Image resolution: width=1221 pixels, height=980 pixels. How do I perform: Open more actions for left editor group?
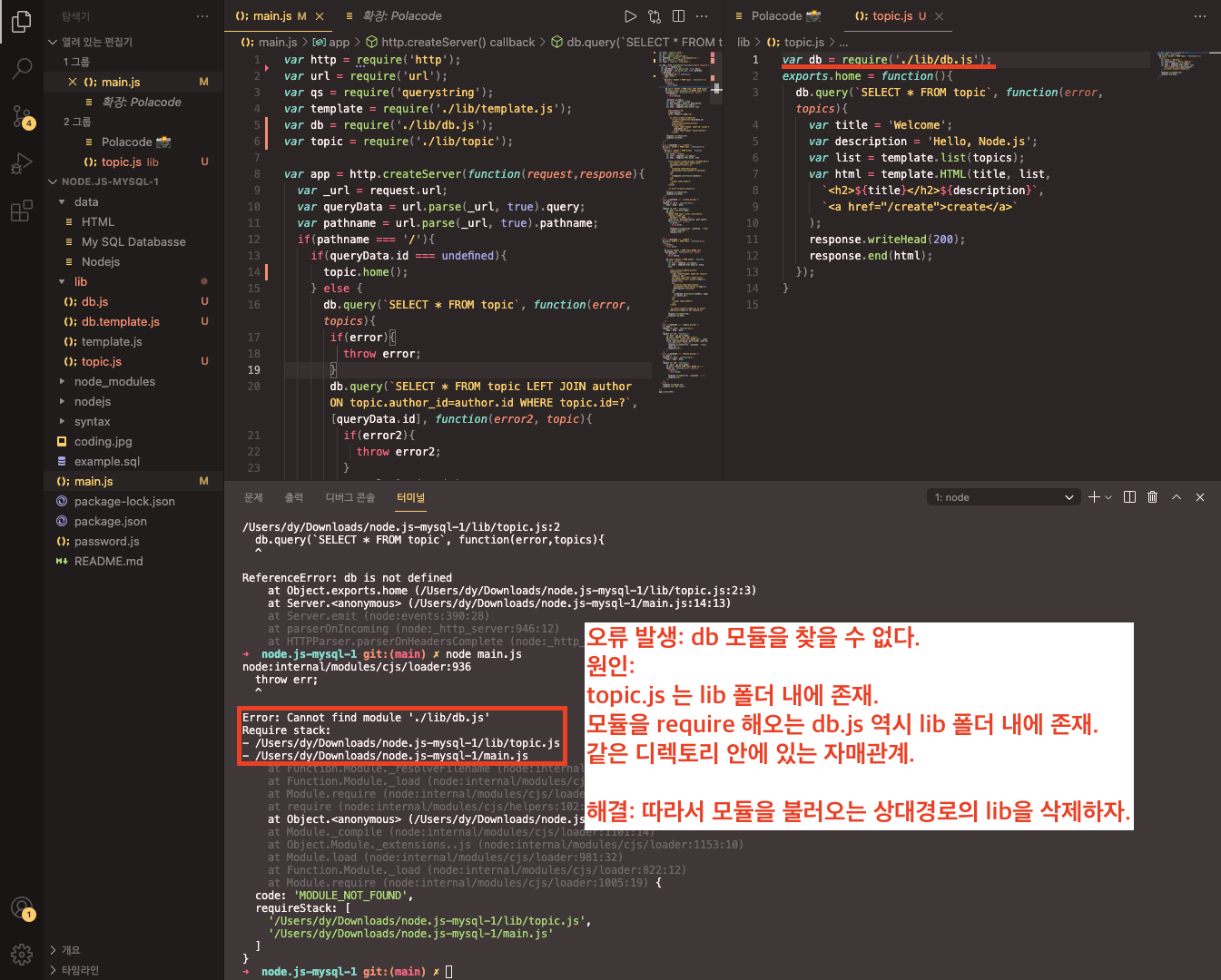(x=702, y=16)
